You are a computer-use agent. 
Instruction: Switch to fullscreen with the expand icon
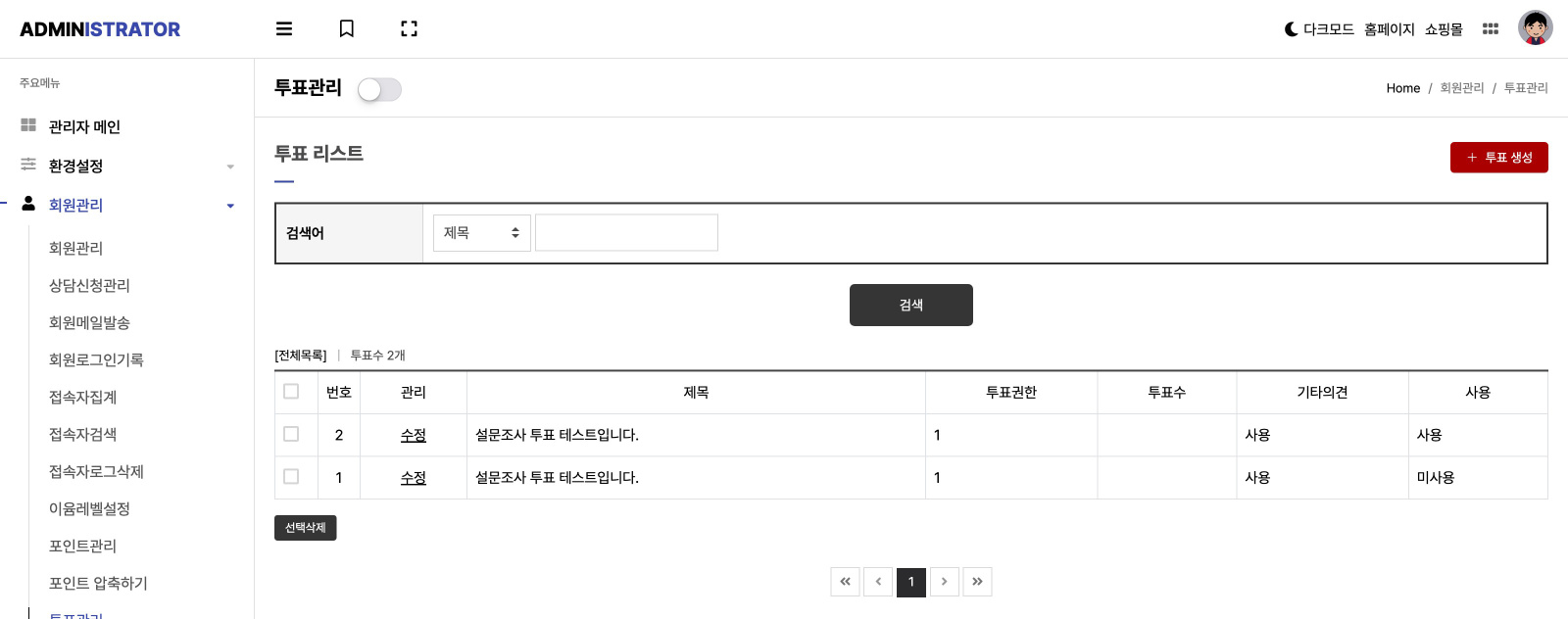point(410,29)
